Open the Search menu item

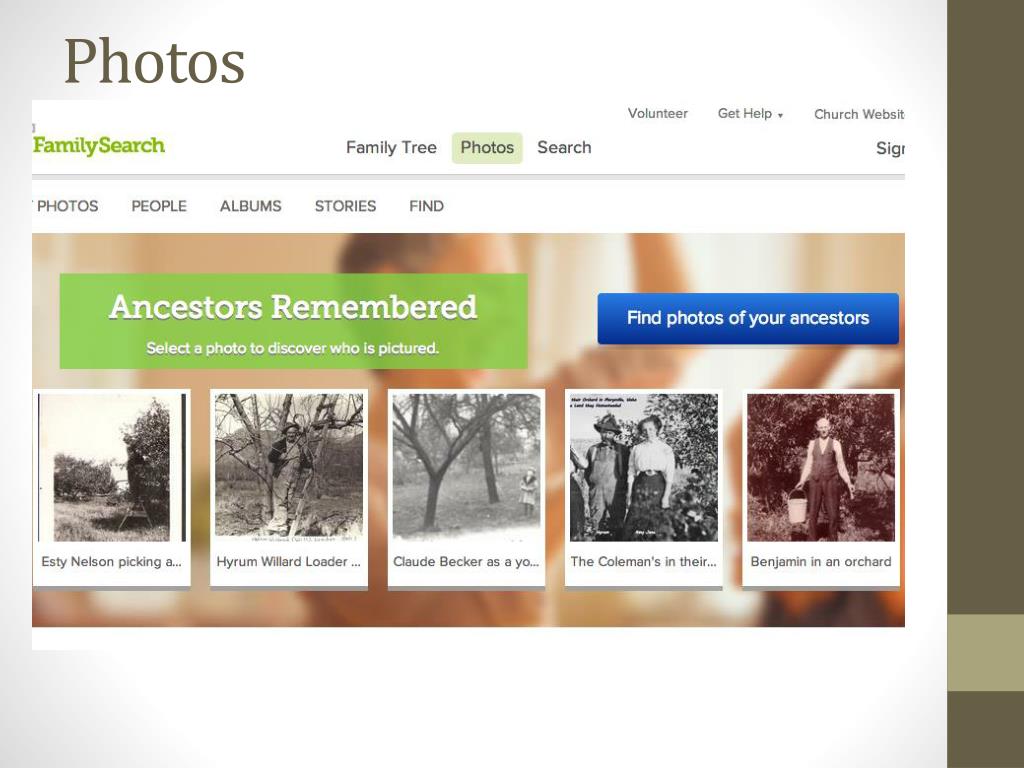564,148
